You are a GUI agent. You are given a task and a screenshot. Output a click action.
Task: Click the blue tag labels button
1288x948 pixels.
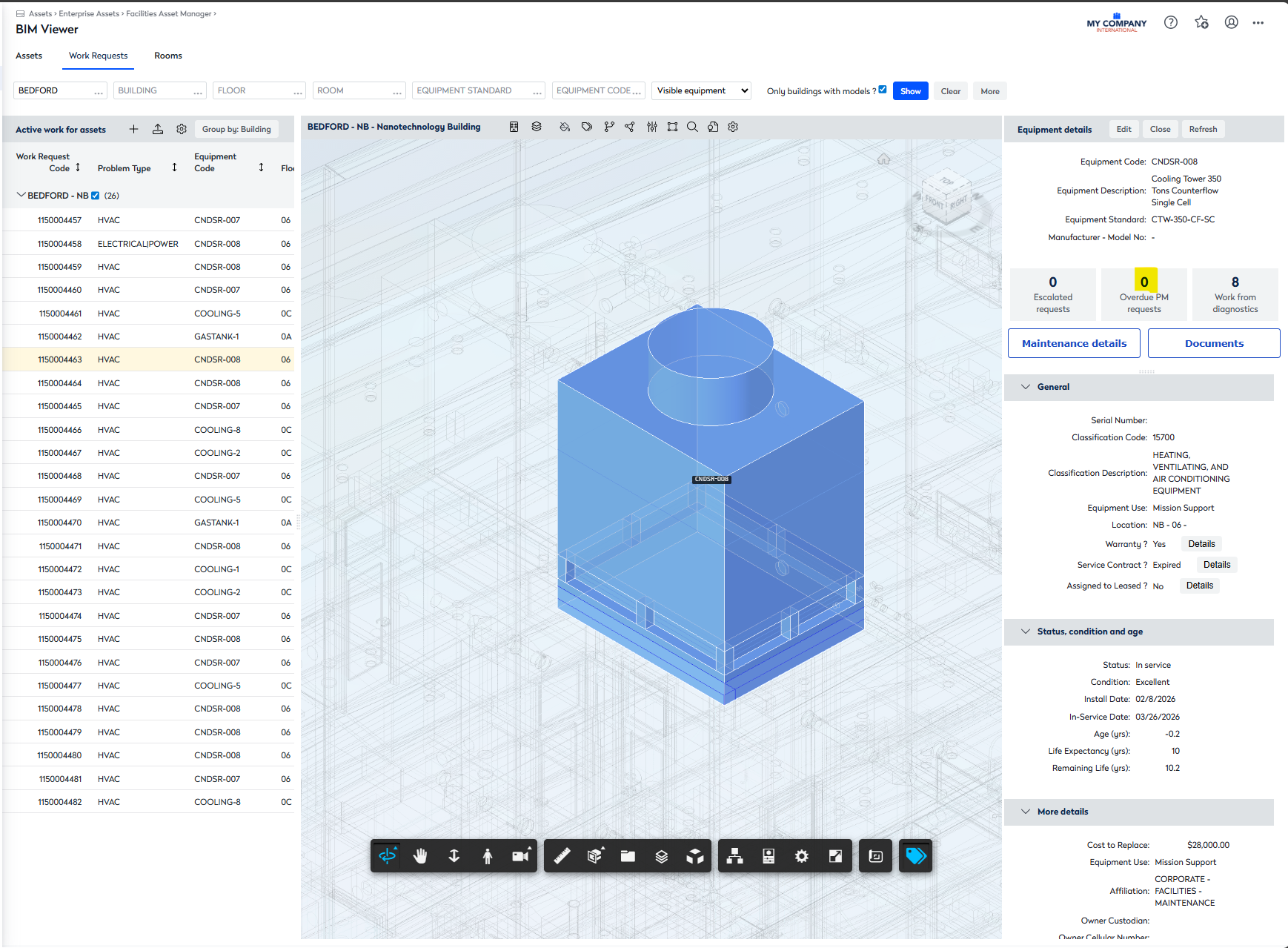915,856
